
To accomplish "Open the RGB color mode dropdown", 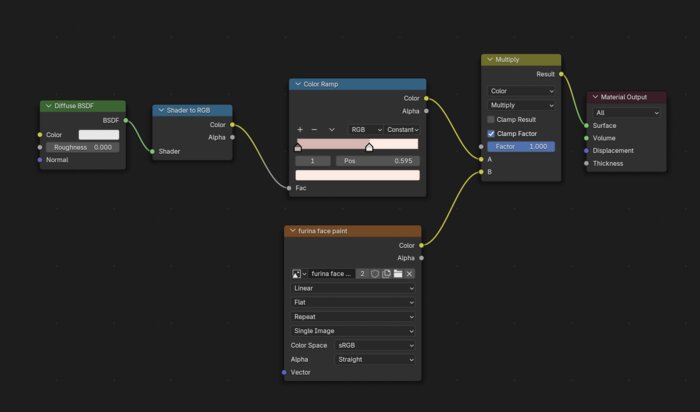I will 366,129.
